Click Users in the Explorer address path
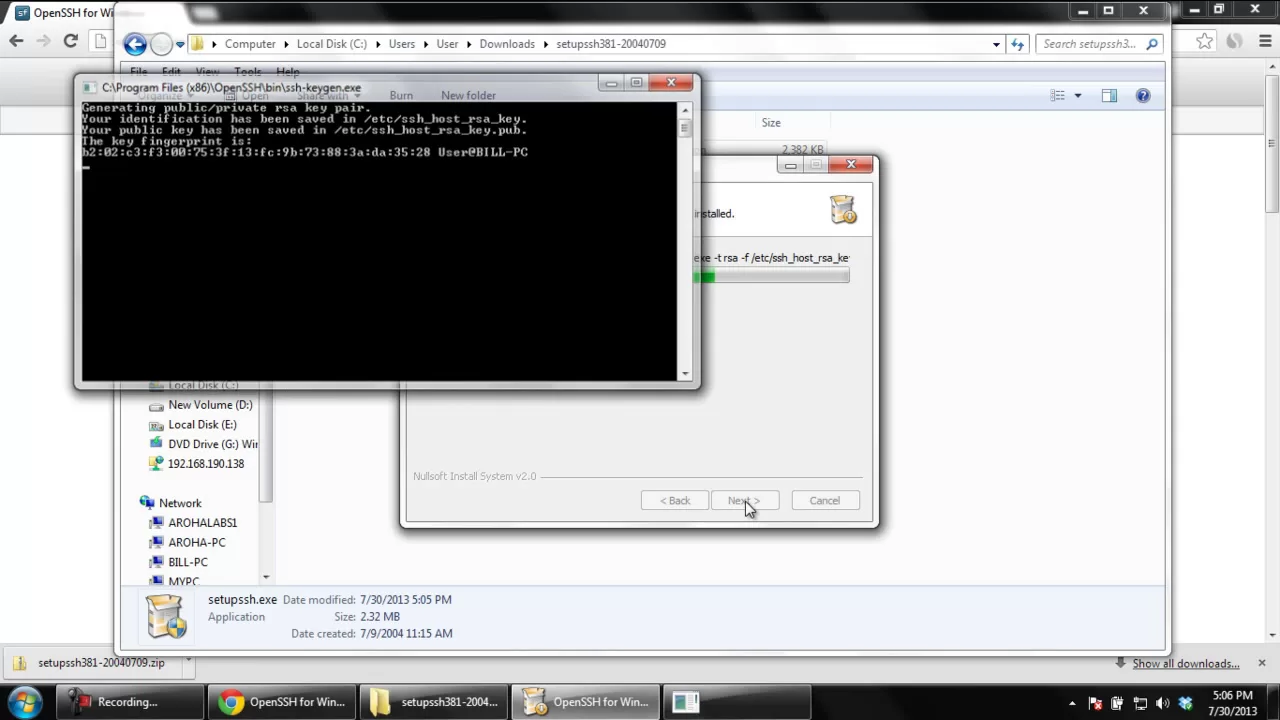This screenshot has width=1280, height=720. [402, 44]
